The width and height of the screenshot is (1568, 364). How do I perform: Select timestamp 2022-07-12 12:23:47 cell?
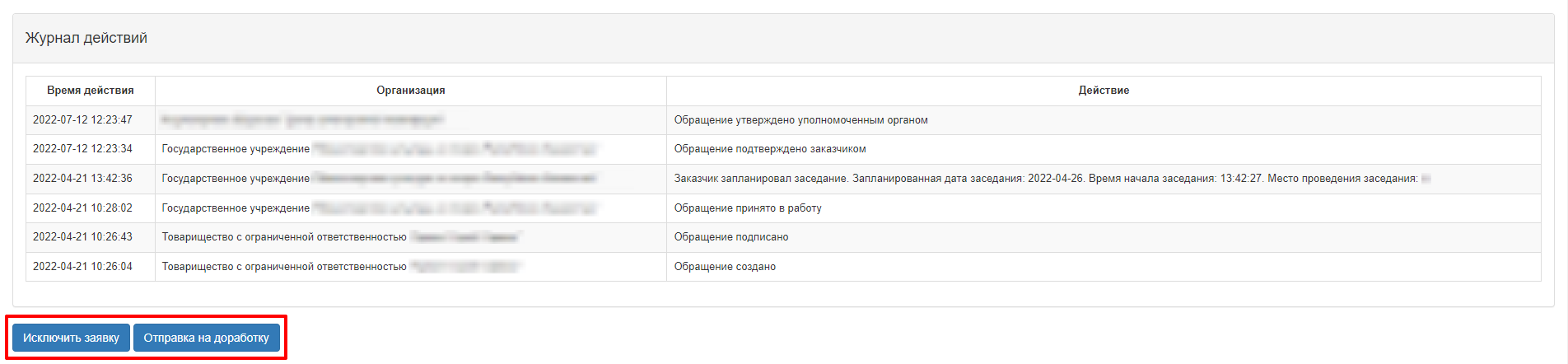[x=82, y=120]
